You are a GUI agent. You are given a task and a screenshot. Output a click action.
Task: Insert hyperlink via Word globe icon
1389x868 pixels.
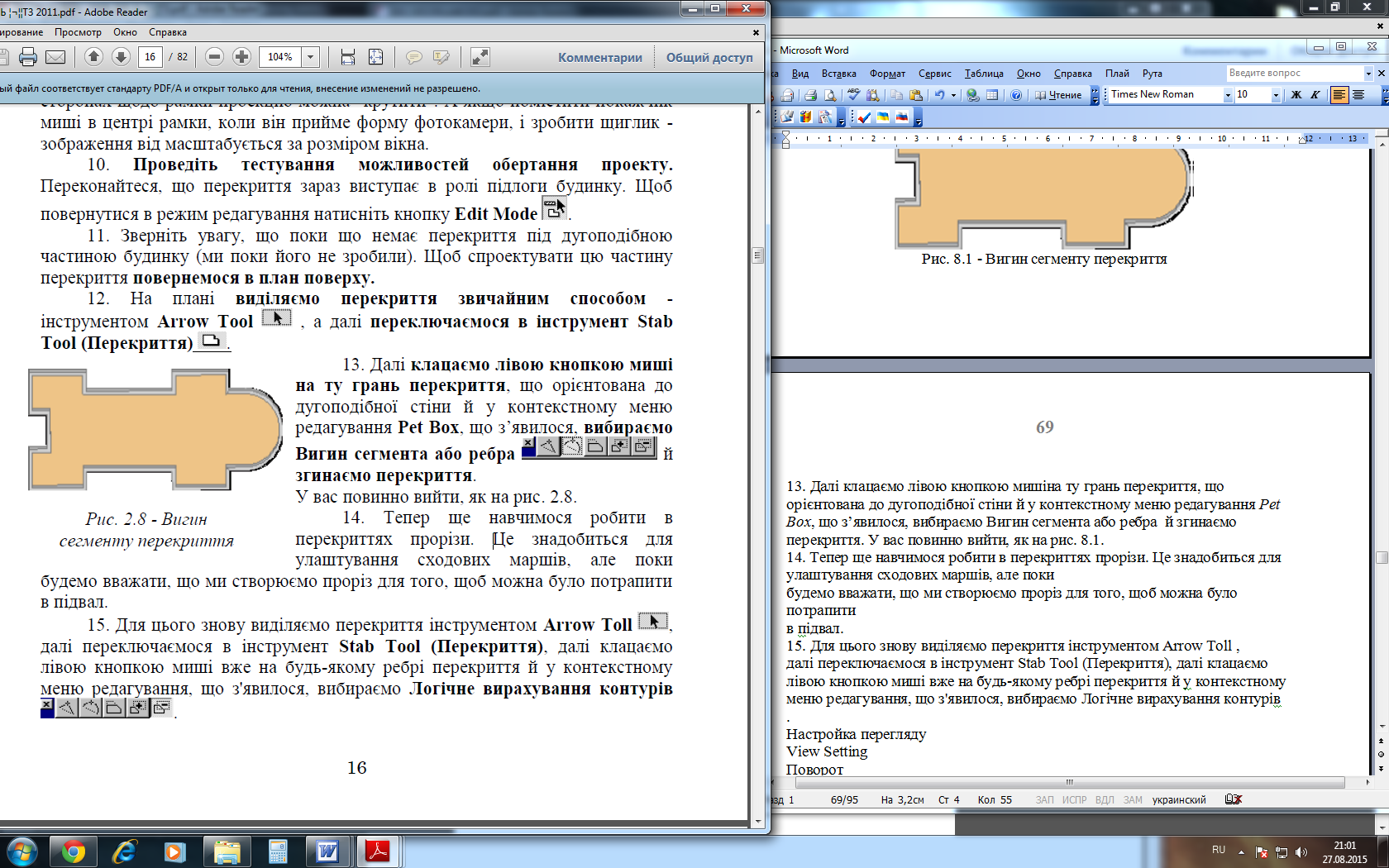(973, 95)
